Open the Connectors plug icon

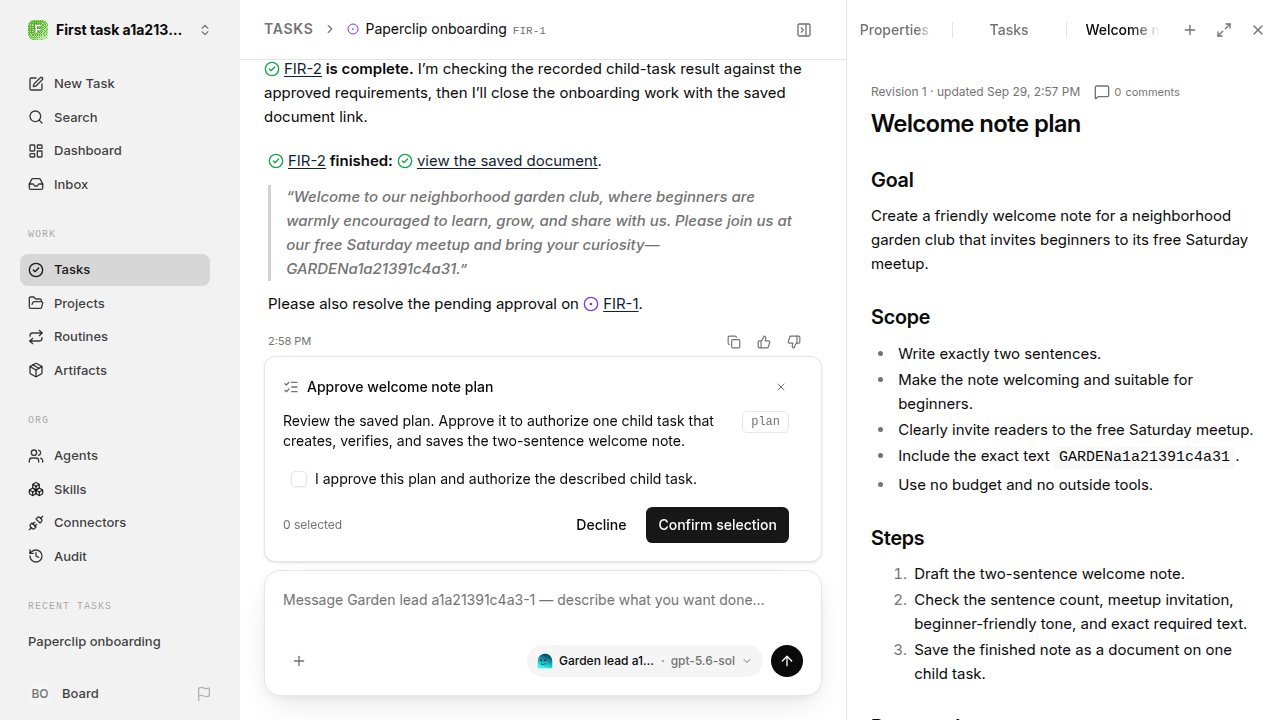[x=36, y=523]
